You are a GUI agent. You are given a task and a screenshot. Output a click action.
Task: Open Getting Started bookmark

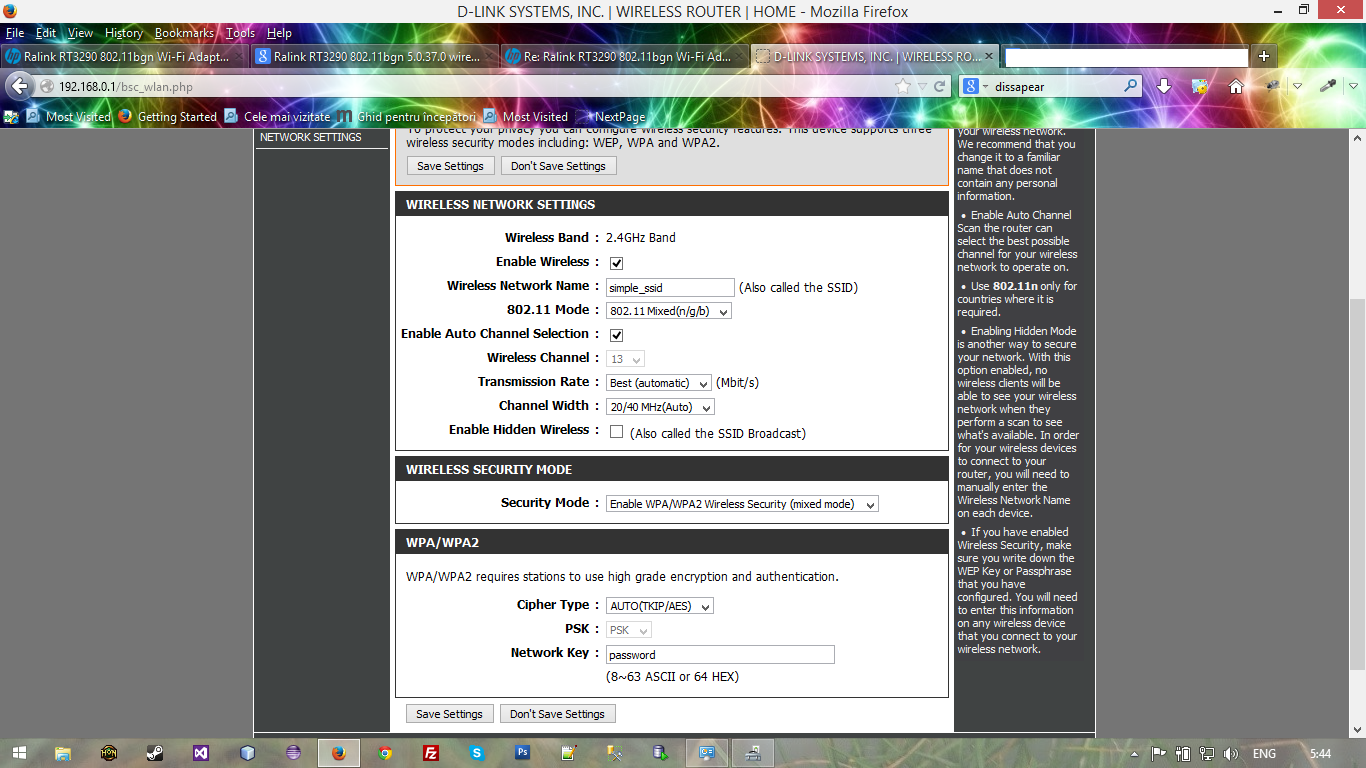click(x=167, y=117)
